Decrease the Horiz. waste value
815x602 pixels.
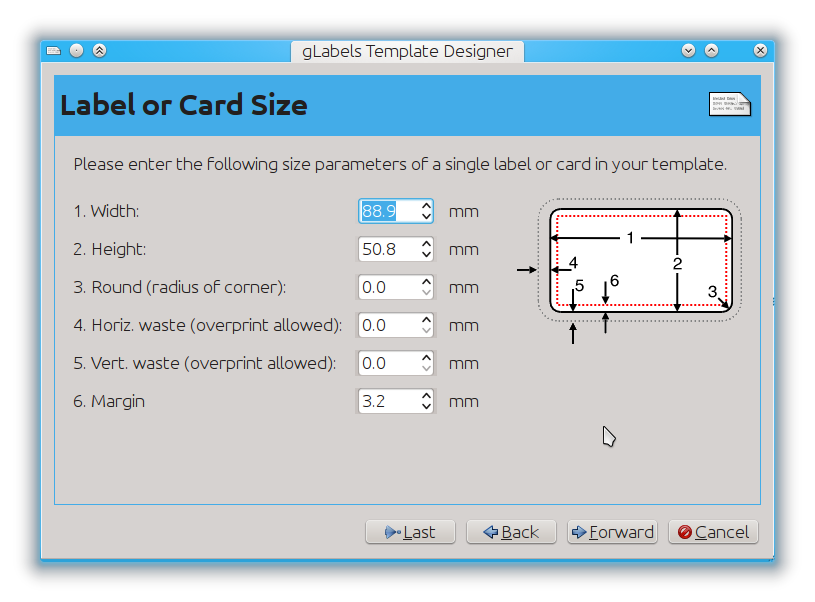point(426,331)
